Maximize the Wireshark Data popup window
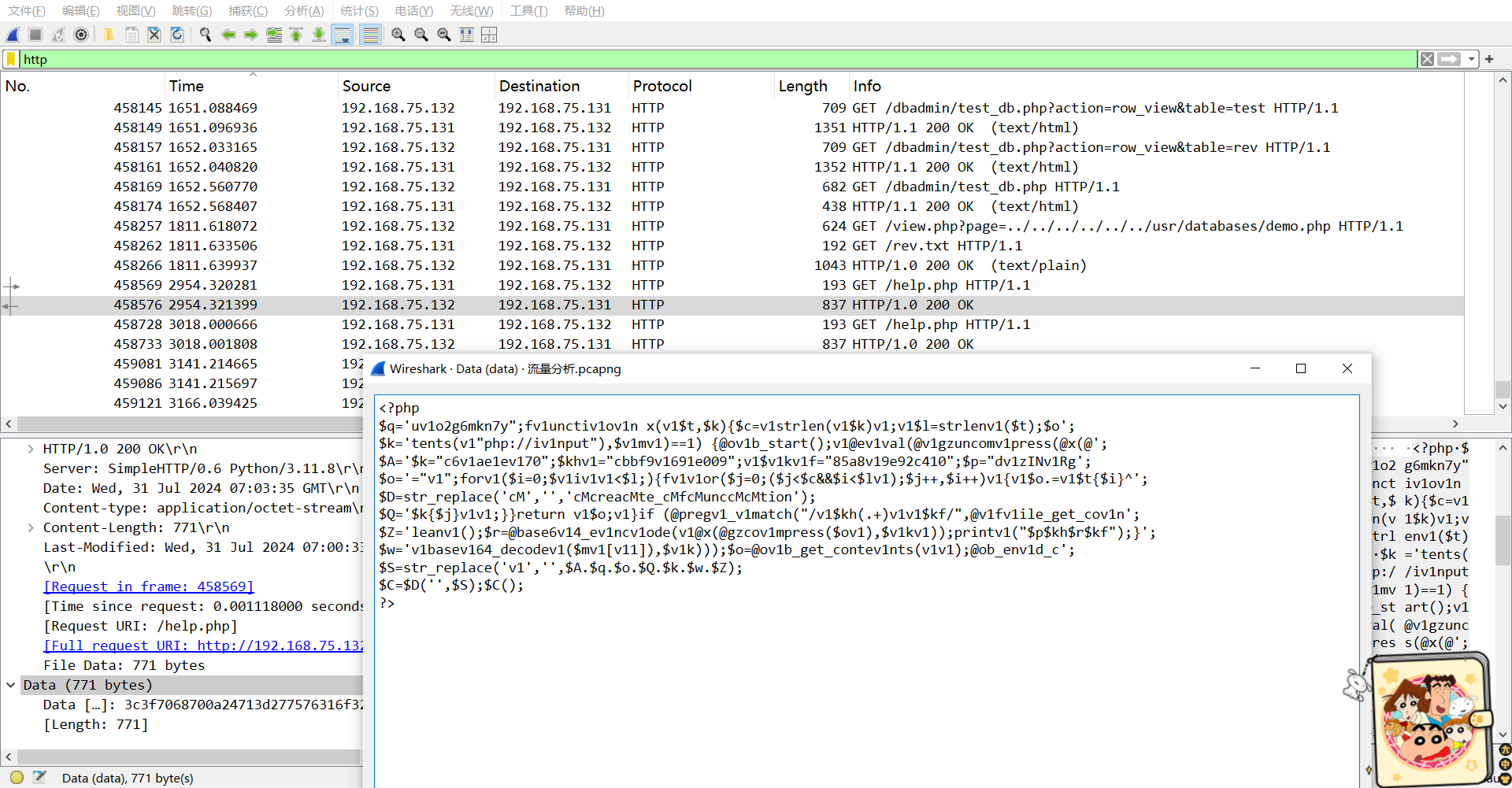The height and width of the screenshot is (788, 1512). [1301, 368]
